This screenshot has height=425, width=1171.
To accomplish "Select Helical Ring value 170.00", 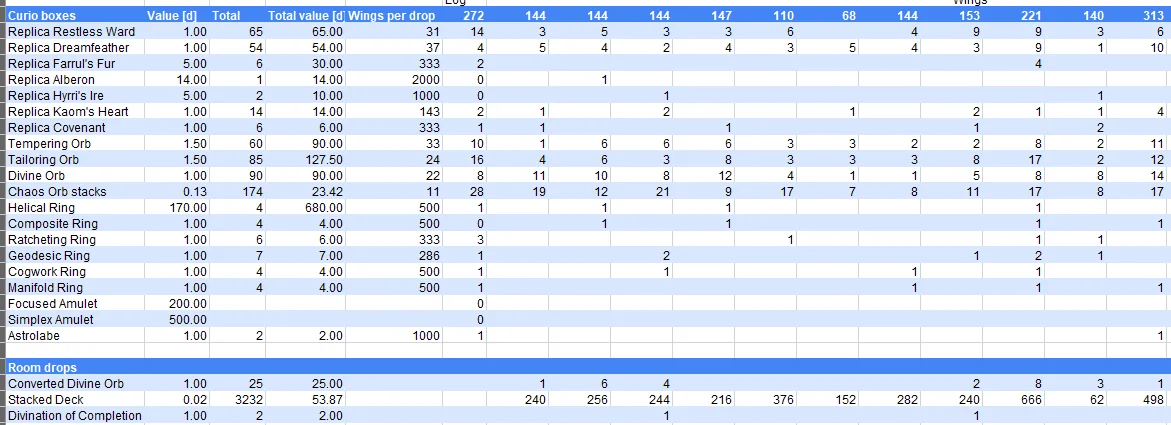I will [x=189, y=208].
